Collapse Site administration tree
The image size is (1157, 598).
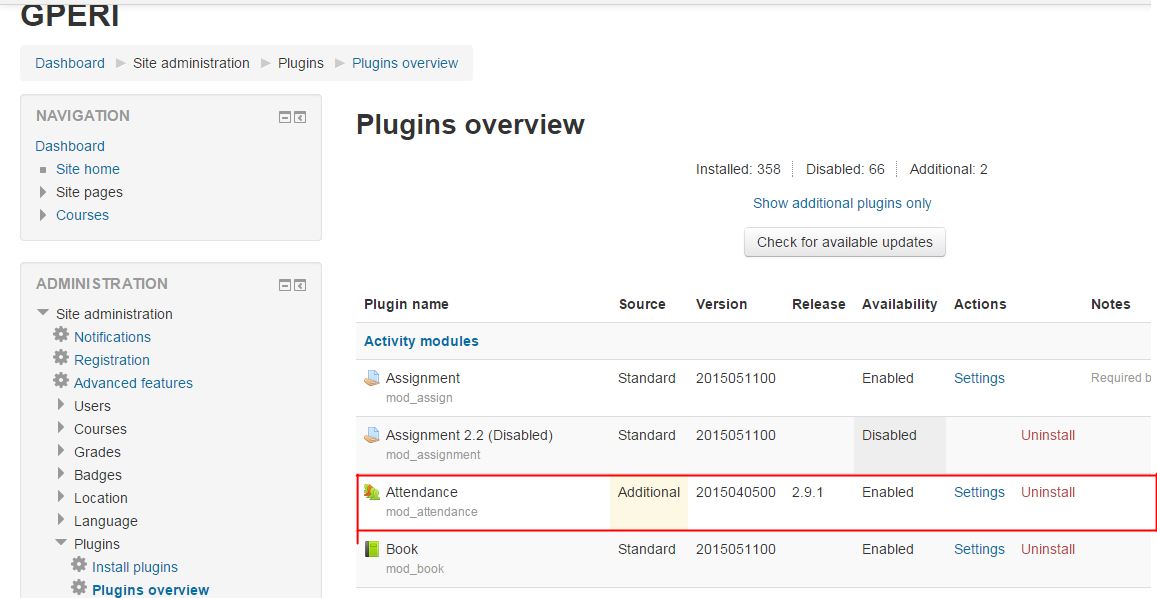click(43, 313)
